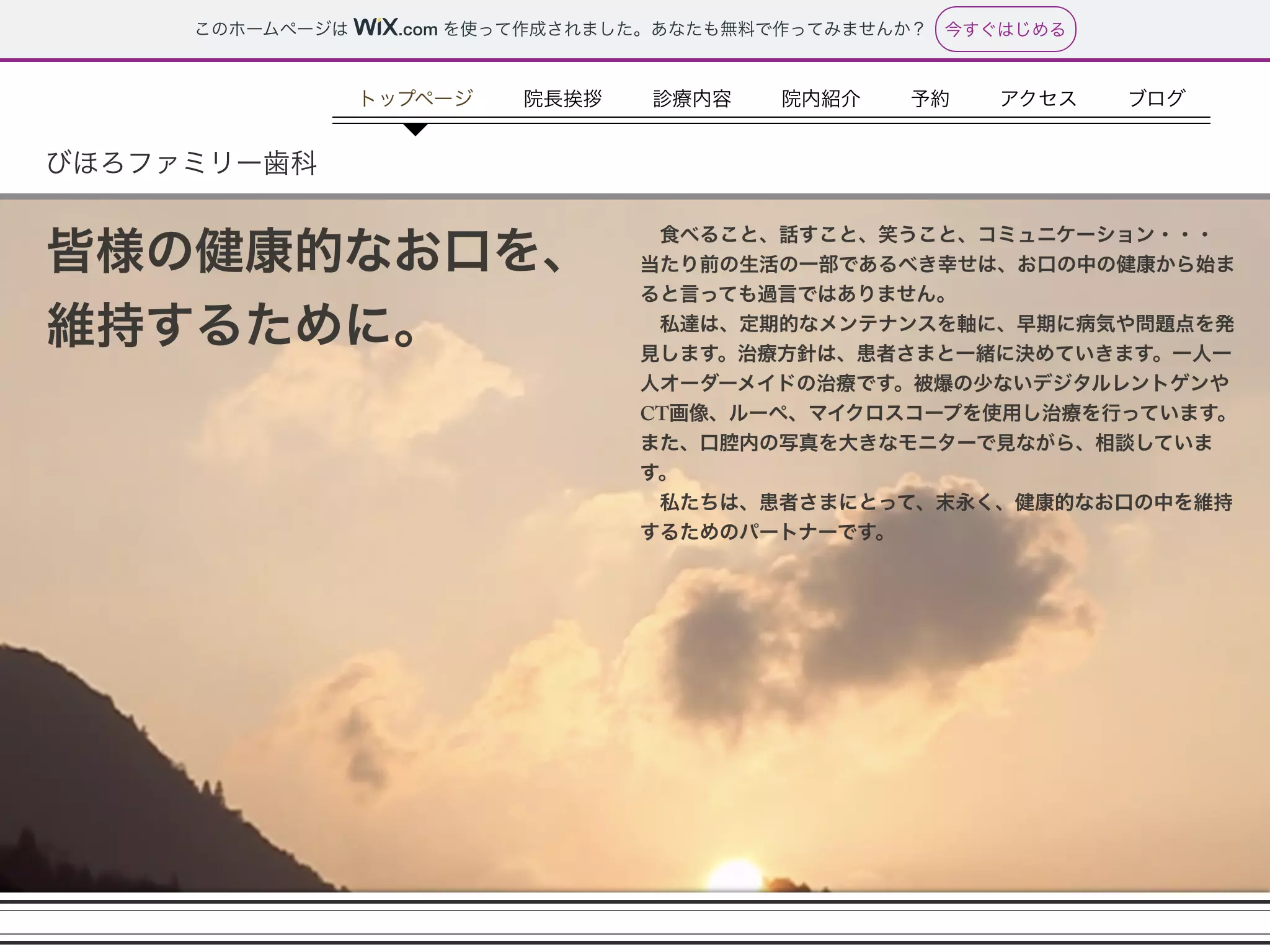Open the ブログ page
Screen dimensions: 1270x952
click(x=1157, y=98)
